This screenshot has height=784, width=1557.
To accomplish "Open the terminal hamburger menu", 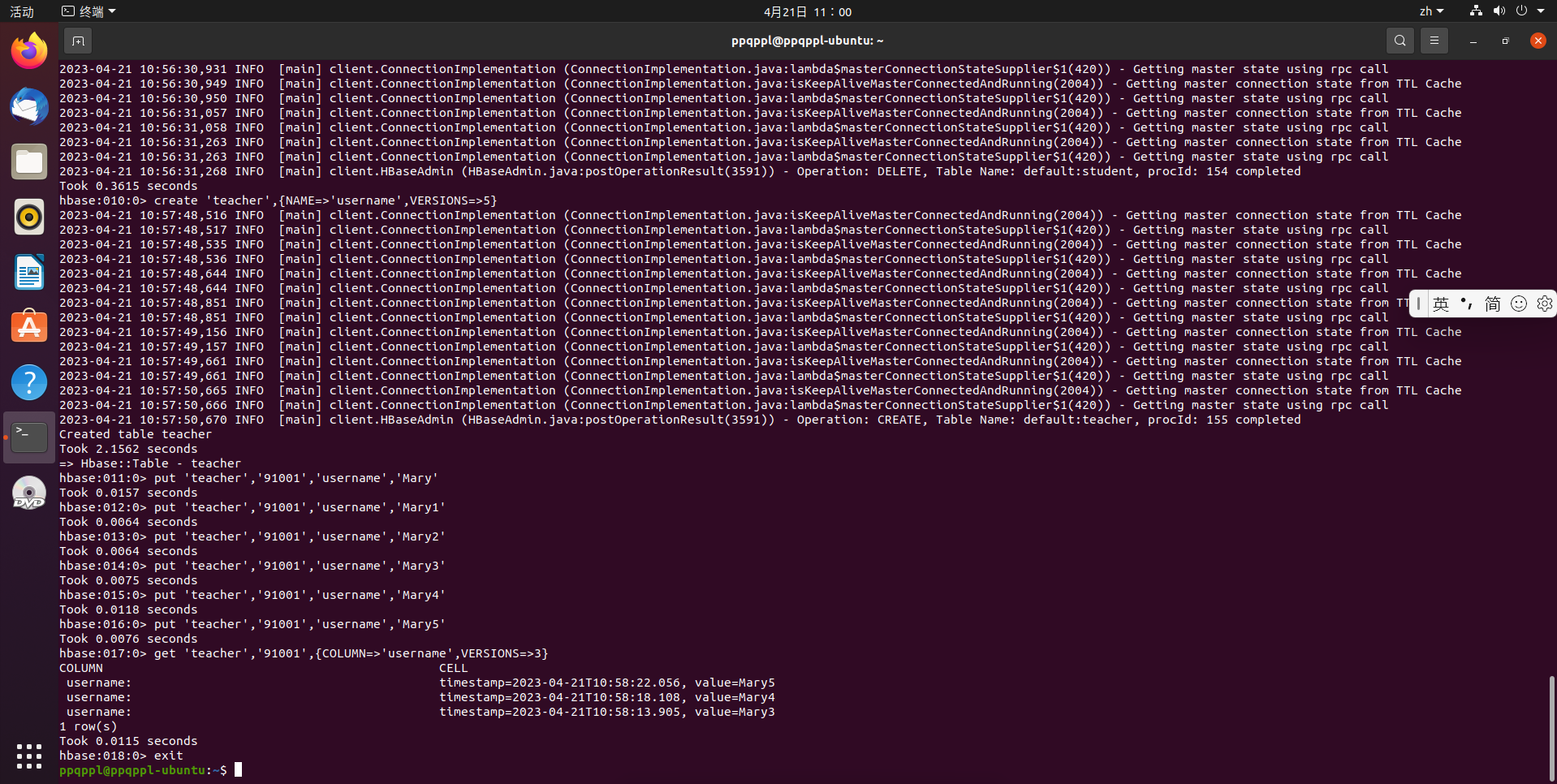I will pos(1434,41).
